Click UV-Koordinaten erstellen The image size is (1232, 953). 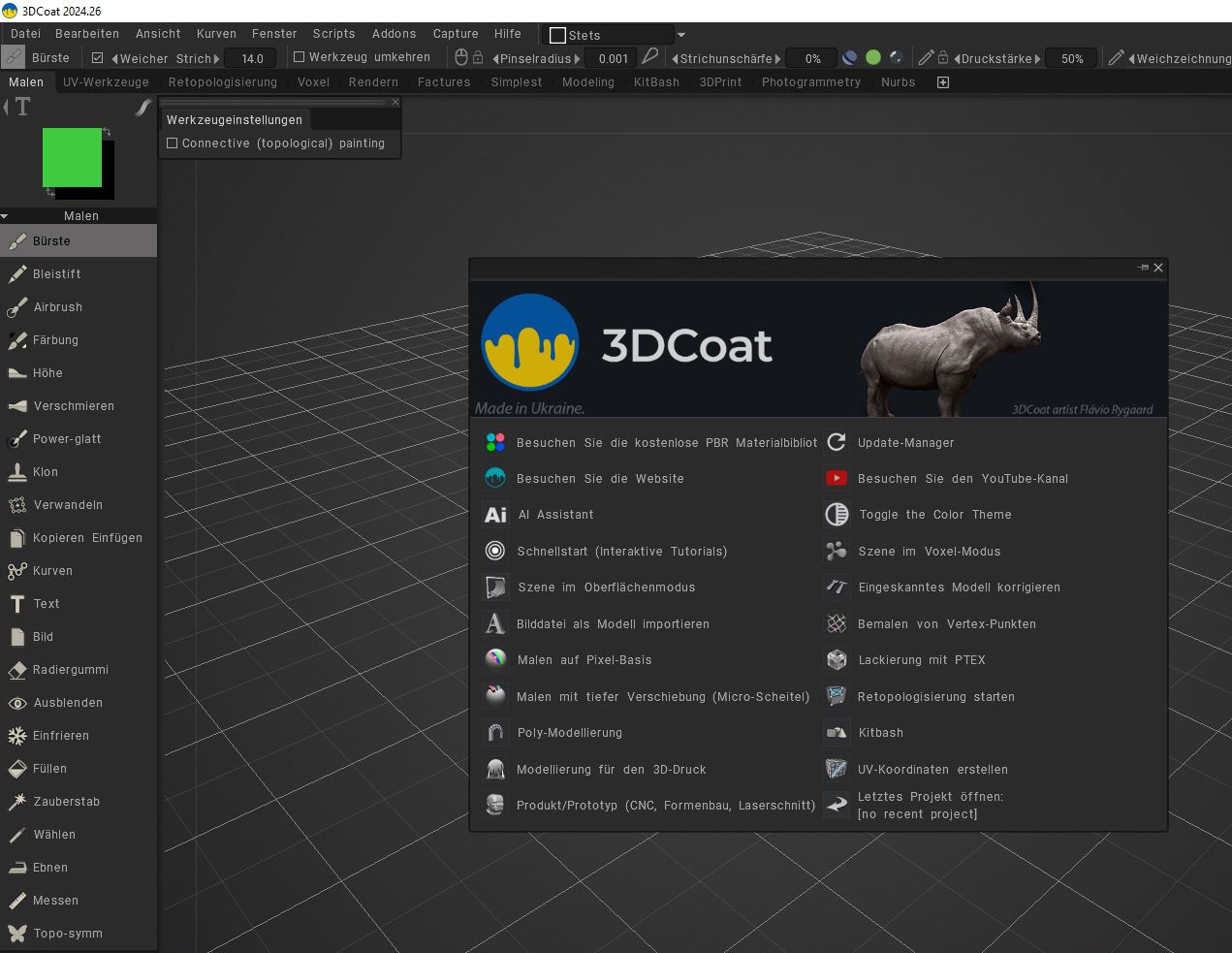point(932,770)
